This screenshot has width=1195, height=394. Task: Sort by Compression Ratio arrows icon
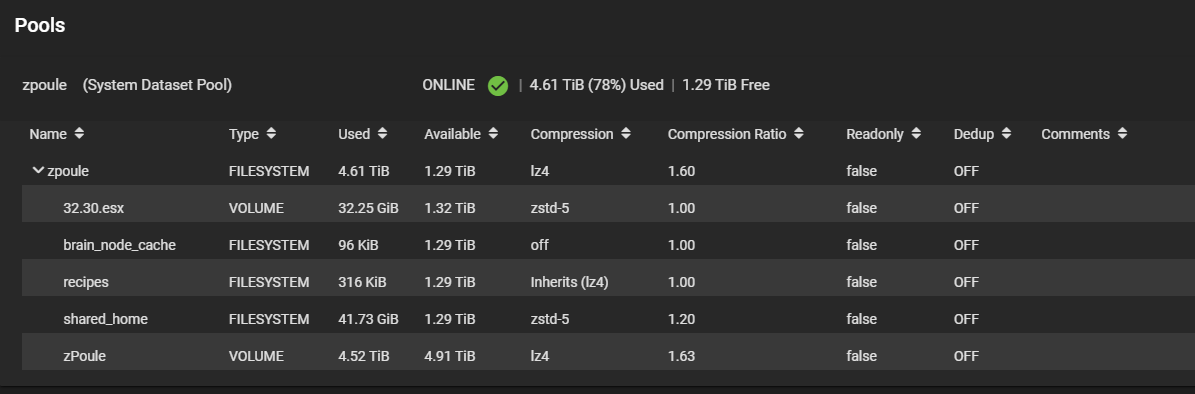(799, 133)
